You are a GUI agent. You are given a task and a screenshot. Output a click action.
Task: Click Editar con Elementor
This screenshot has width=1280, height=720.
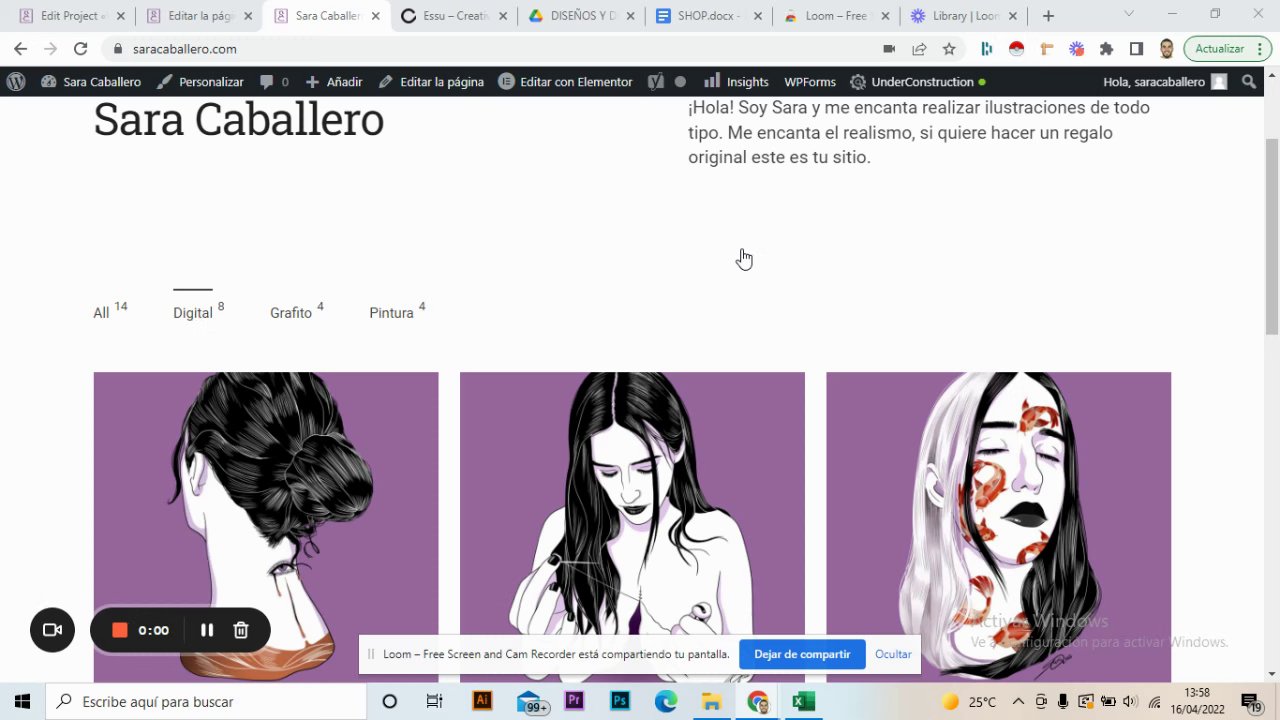[x=565, y=82]
